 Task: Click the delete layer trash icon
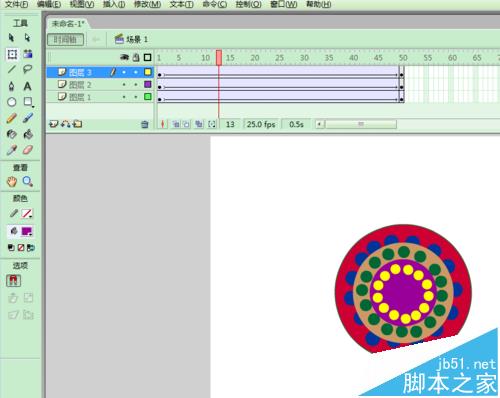point(145,124)
